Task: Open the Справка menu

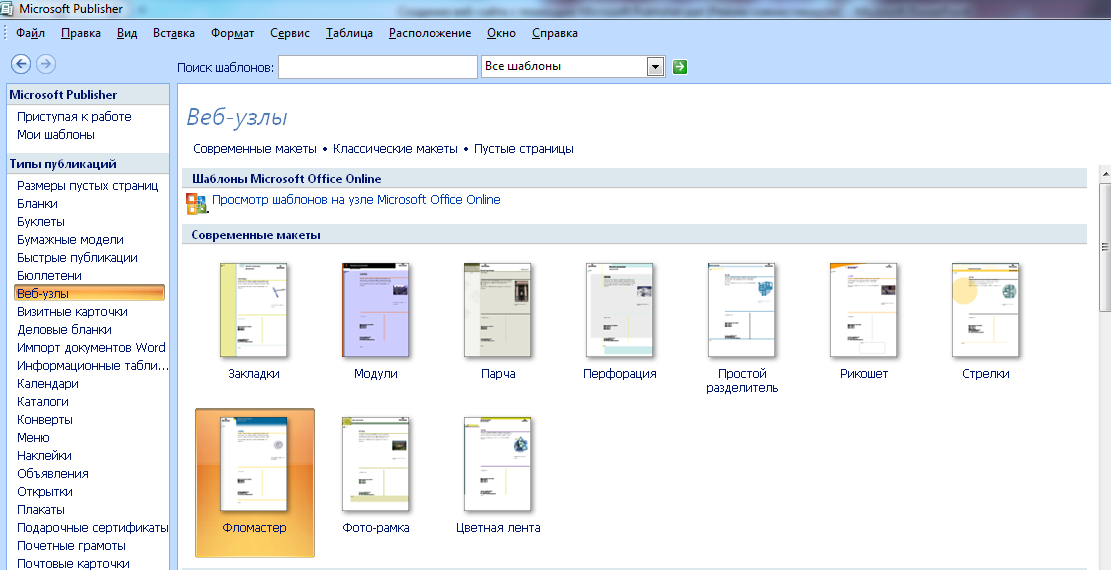Action: click(555, 33)
